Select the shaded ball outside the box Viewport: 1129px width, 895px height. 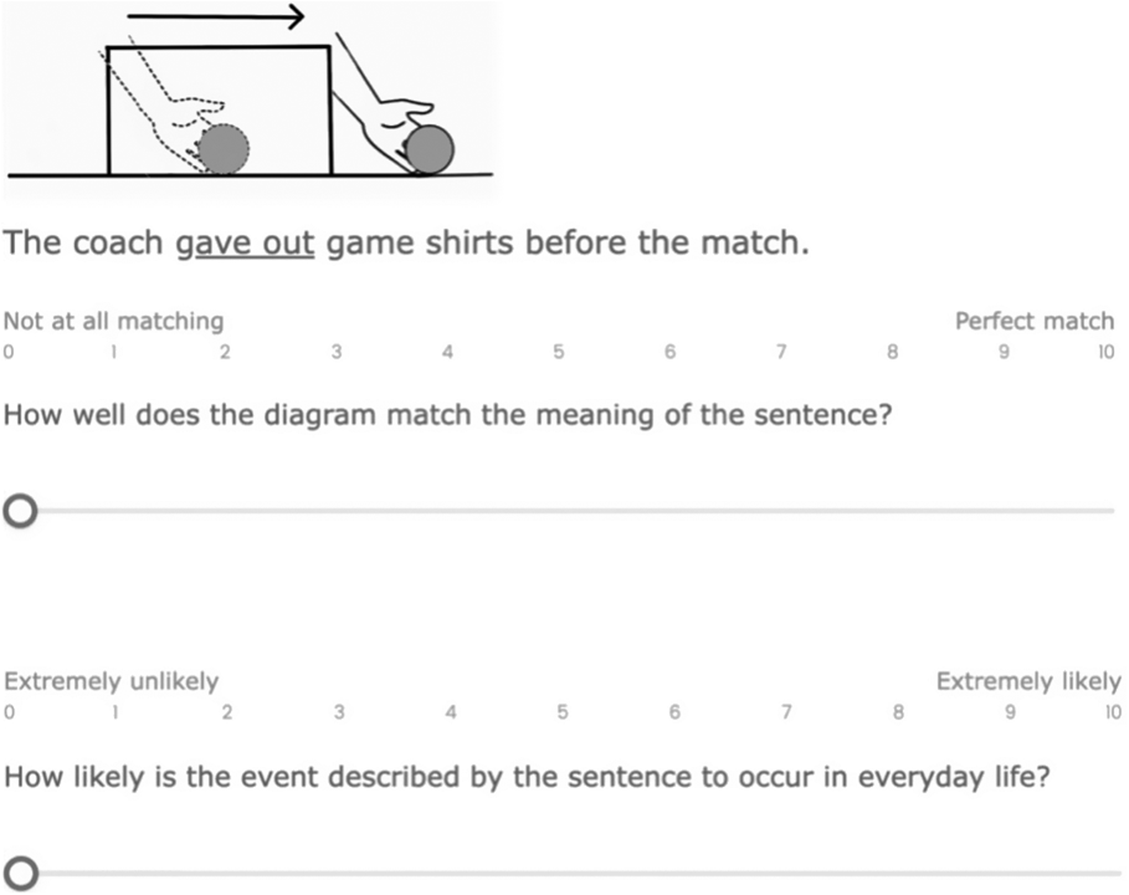tap(432, 150)
